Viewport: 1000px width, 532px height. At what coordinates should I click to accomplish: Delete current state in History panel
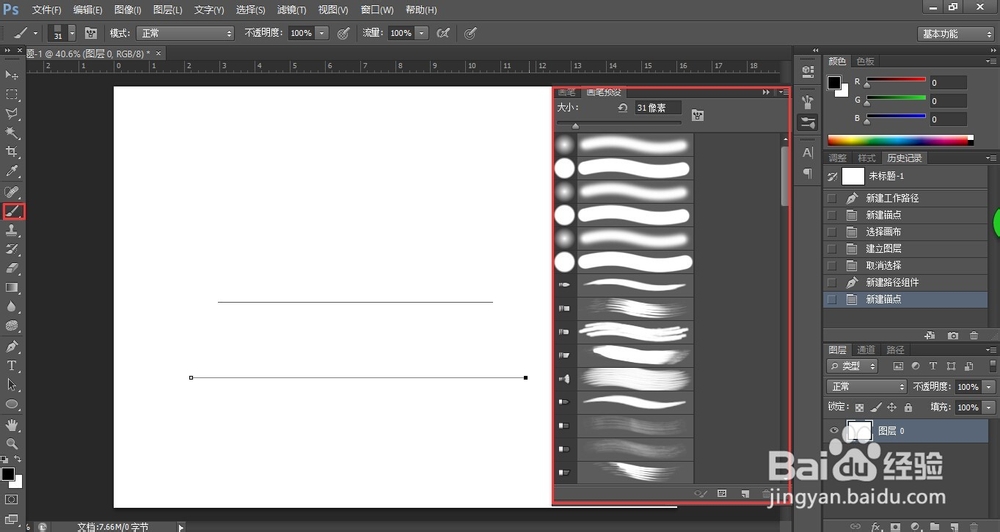click(x=973, y=335)
